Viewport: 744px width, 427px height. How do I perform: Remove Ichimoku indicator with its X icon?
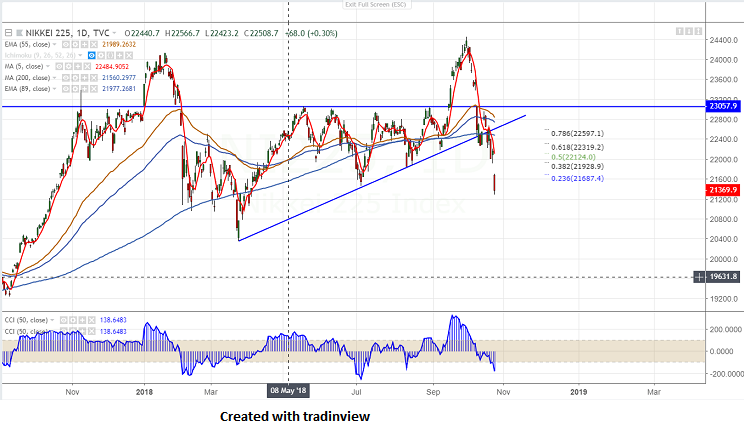tap(129, 56)
